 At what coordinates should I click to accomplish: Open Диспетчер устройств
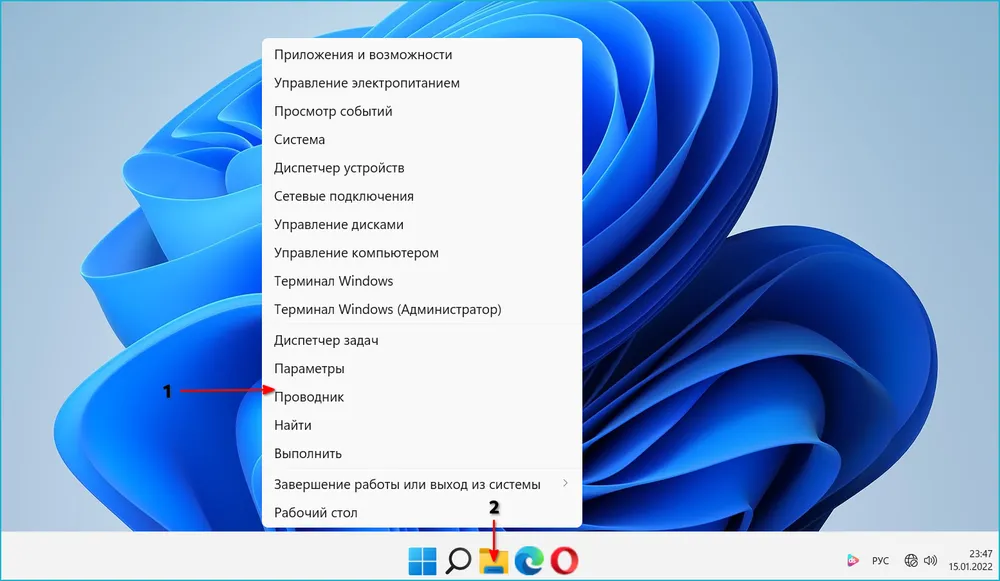[339, 168]
